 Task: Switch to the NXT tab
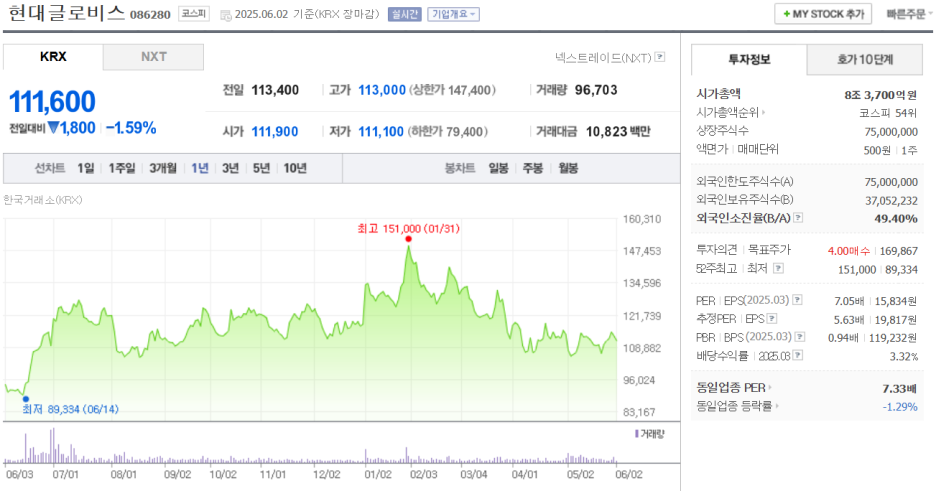pos(153,57)
